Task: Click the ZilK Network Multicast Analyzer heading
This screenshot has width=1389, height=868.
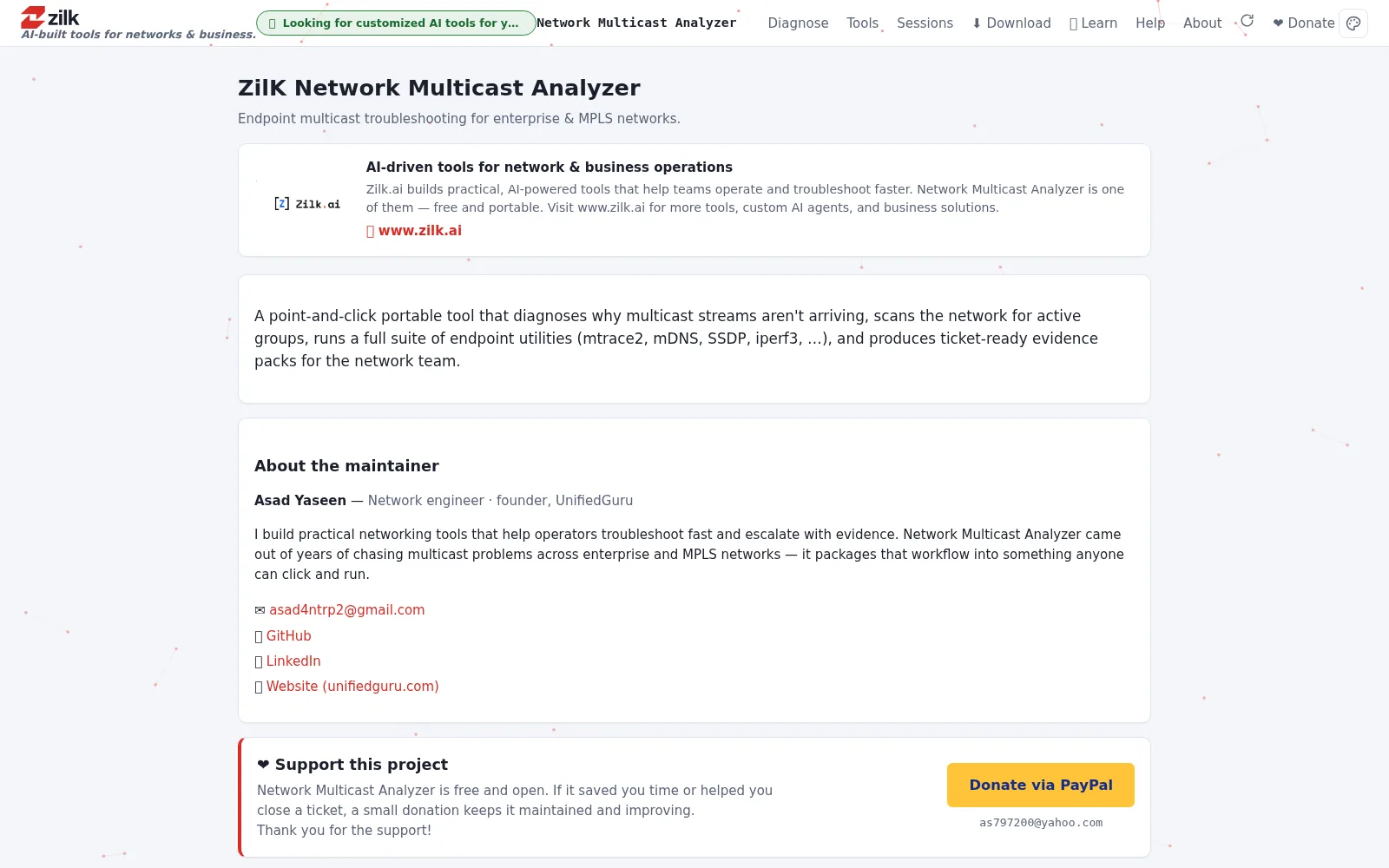Action: [x=439, y=88]
